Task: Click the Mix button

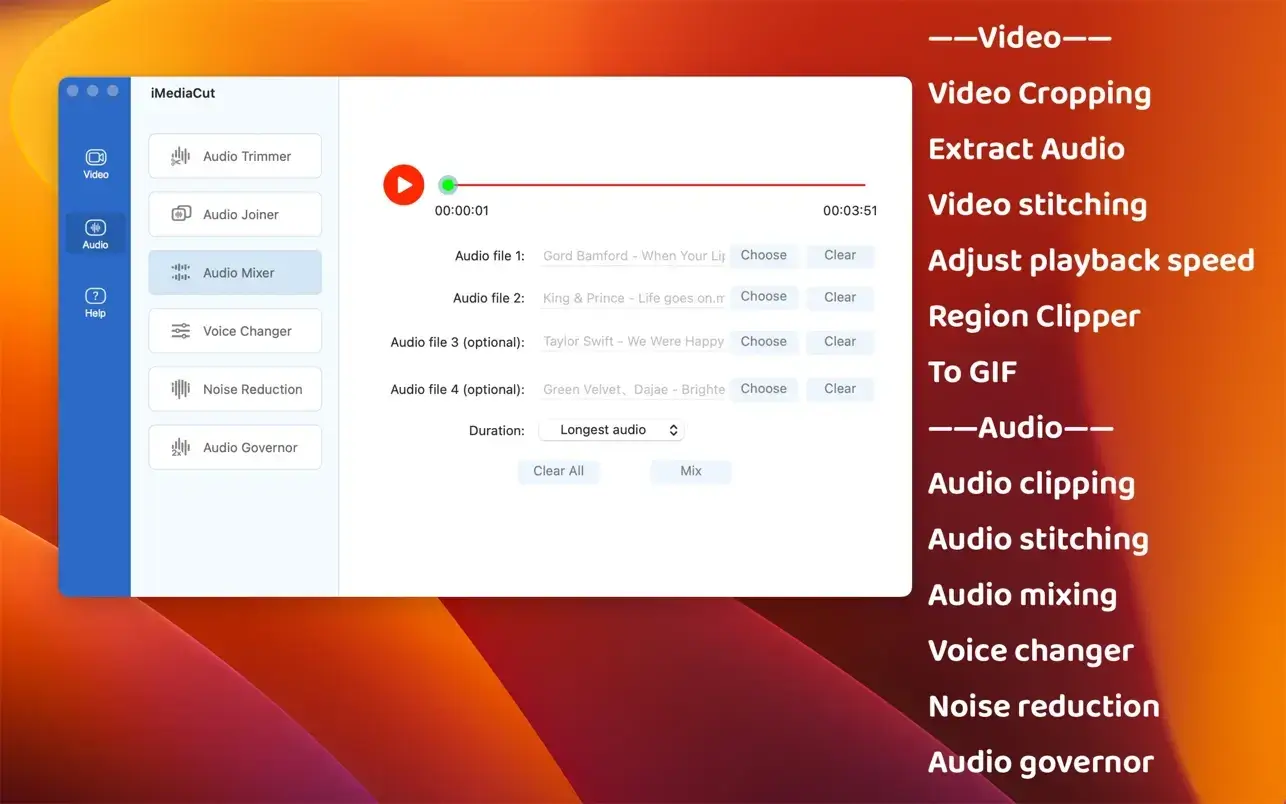Action: [690, 471]
